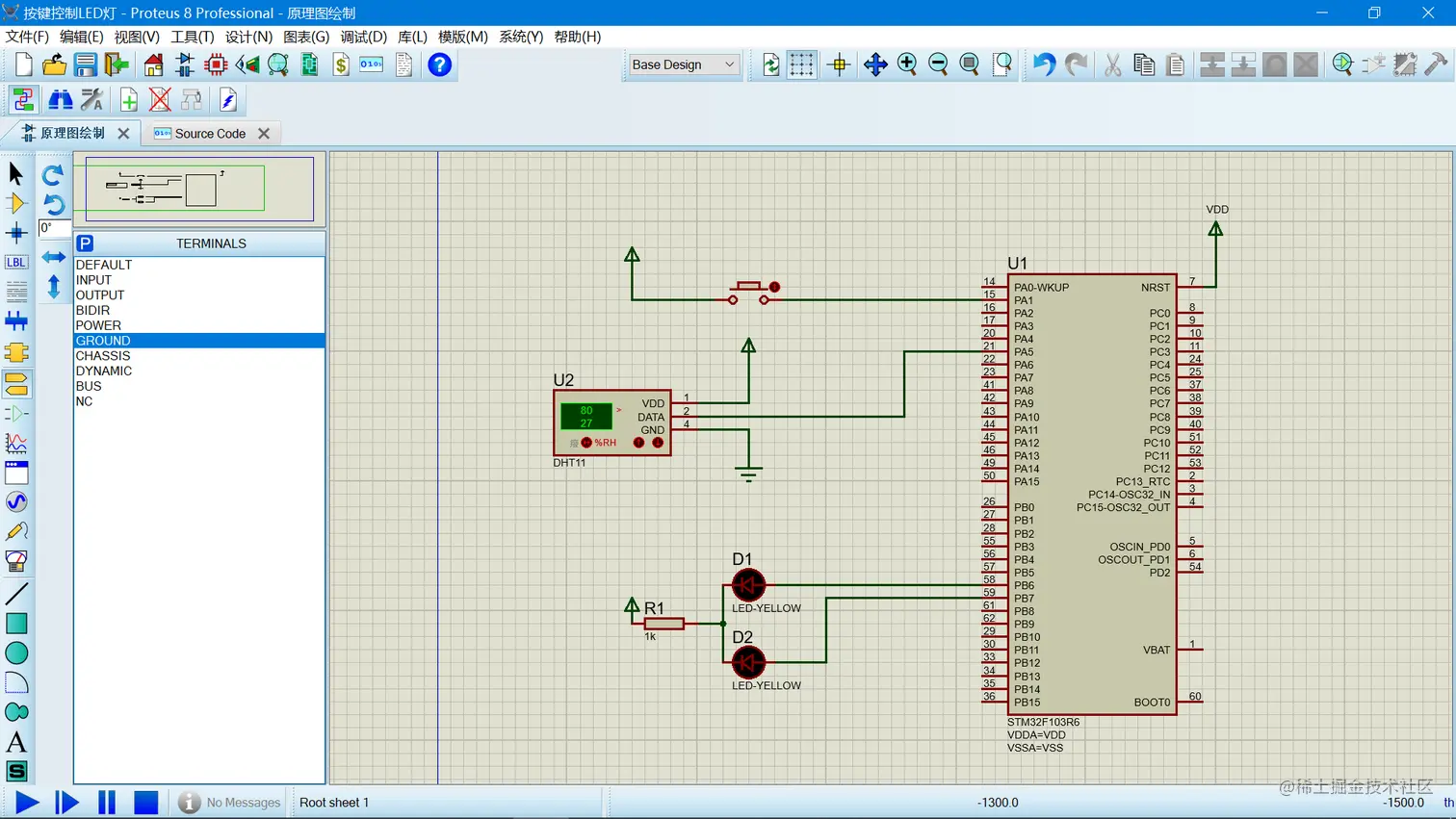Screen dimensions: 1456x819
Task: Click the Save design icon
Action: tap(86, 64)
